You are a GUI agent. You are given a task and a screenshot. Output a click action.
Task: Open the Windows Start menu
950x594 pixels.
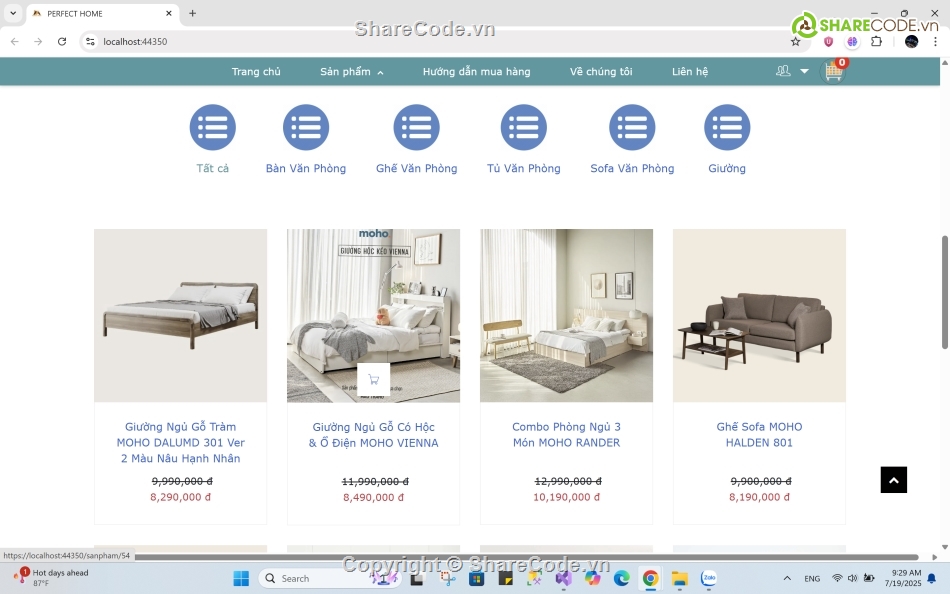tap(241, 578)
